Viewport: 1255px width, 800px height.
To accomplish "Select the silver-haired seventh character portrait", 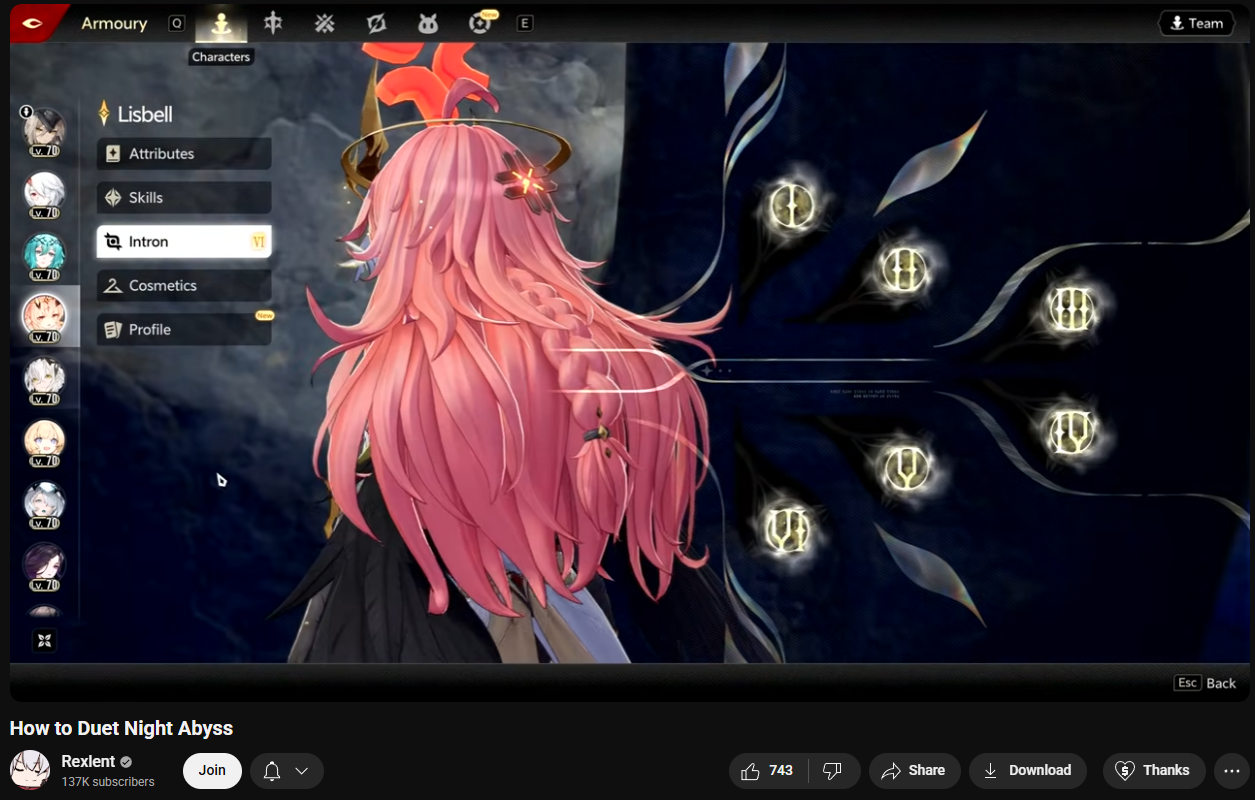I will (x=44, y=504).
